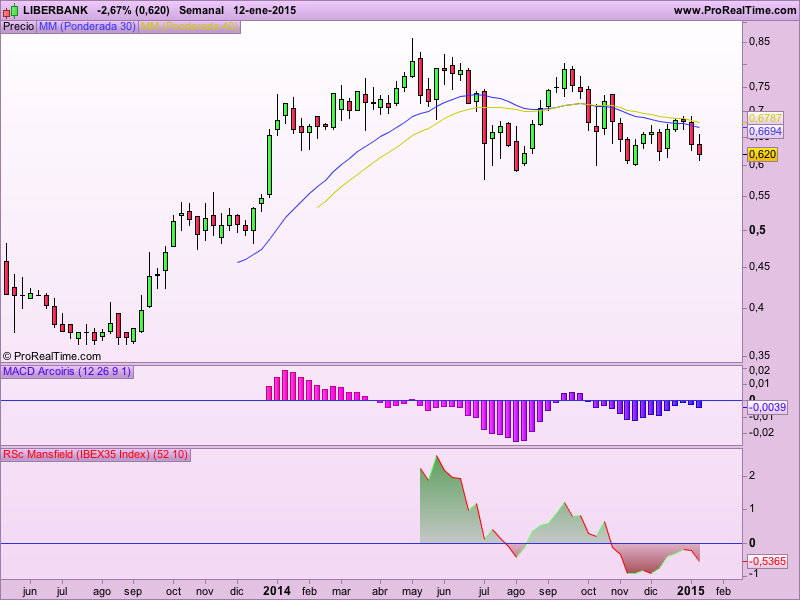
Task: Click the LIBERBANK ticker name
Action: [x=56, y=10]
